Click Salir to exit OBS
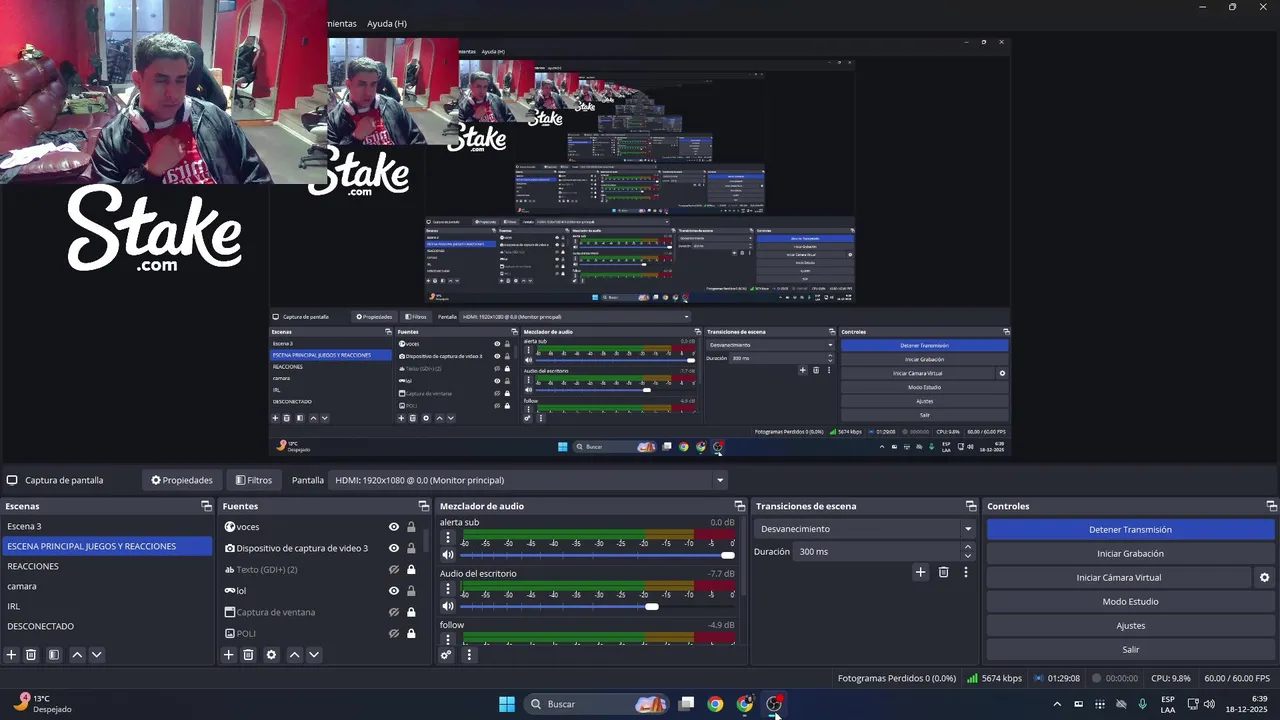Image resolution: width=1280 pixels, height=720 pixels. tap(1130, 650)
